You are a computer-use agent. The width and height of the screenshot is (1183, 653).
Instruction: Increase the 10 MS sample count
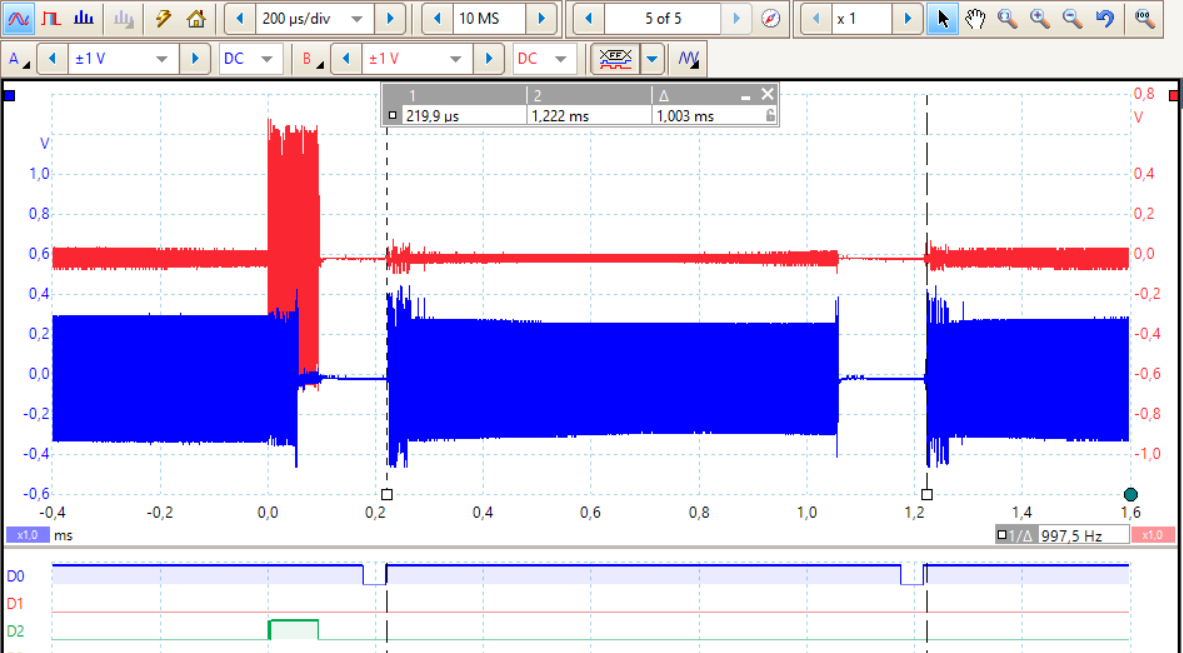[x=541, y=18]
